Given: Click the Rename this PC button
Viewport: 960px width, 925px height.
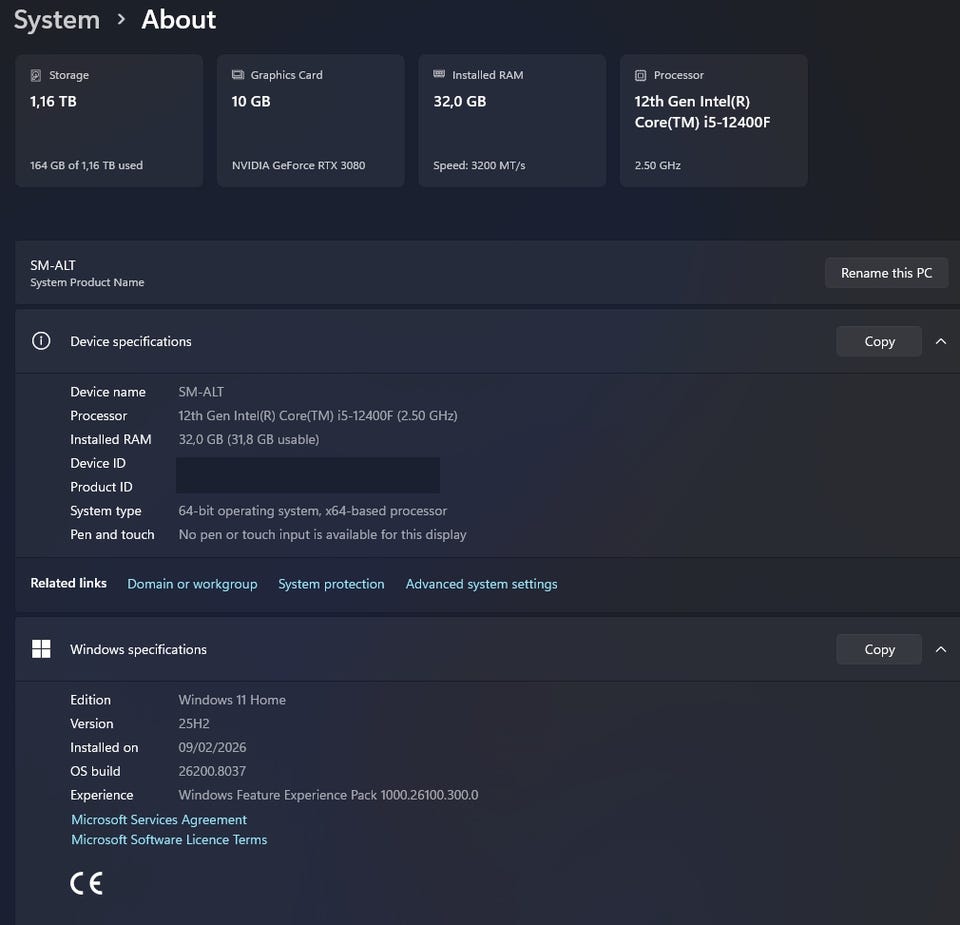Looking at the screenshot, I should tap(886, 273).
